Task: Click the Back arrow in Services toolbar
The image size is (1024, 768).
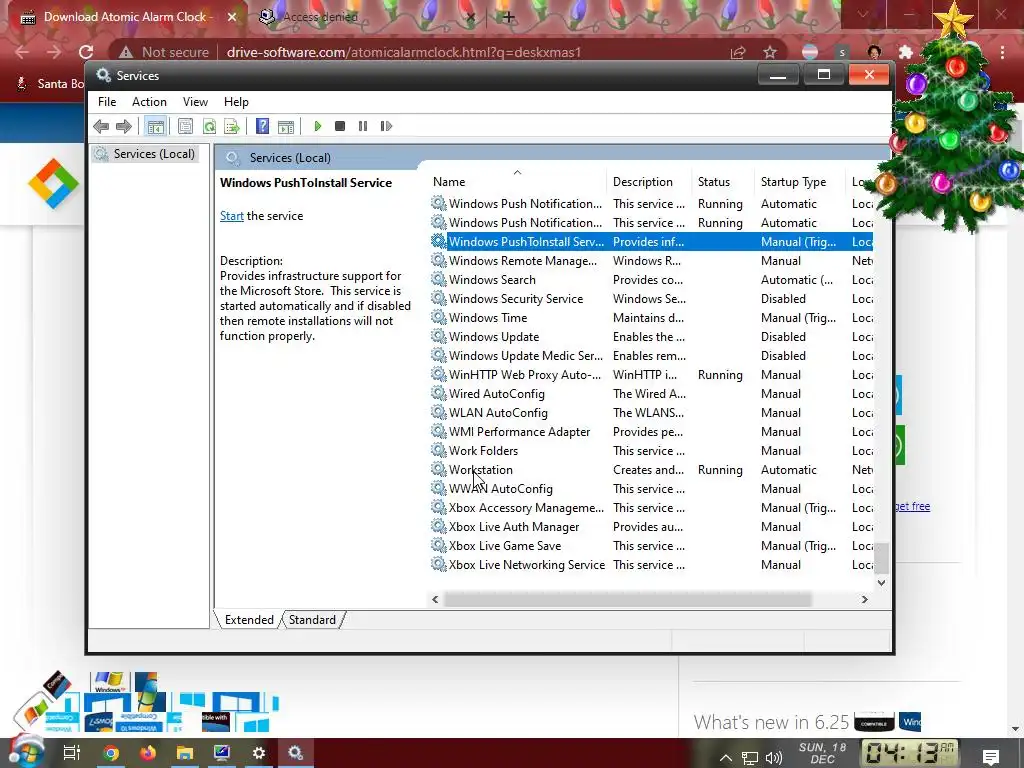Action: tap(101, 126)
